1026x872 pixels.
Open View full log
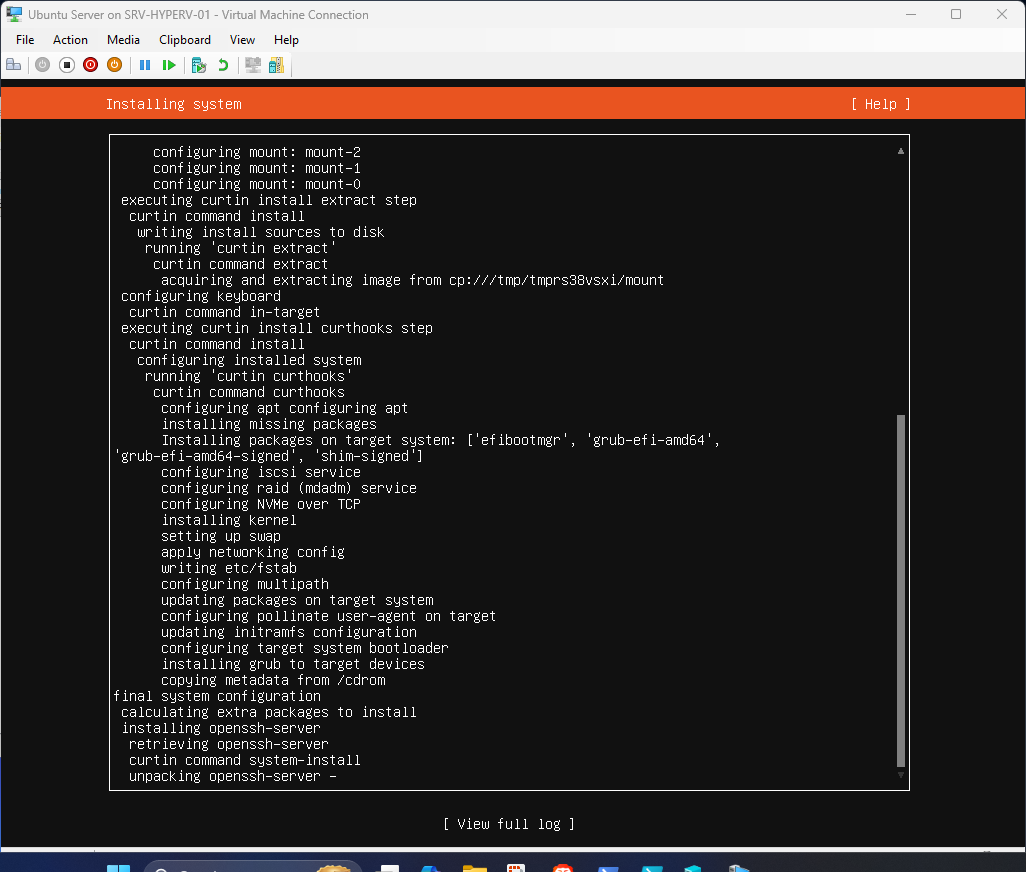pyautogui.click(x=510, y=824)
